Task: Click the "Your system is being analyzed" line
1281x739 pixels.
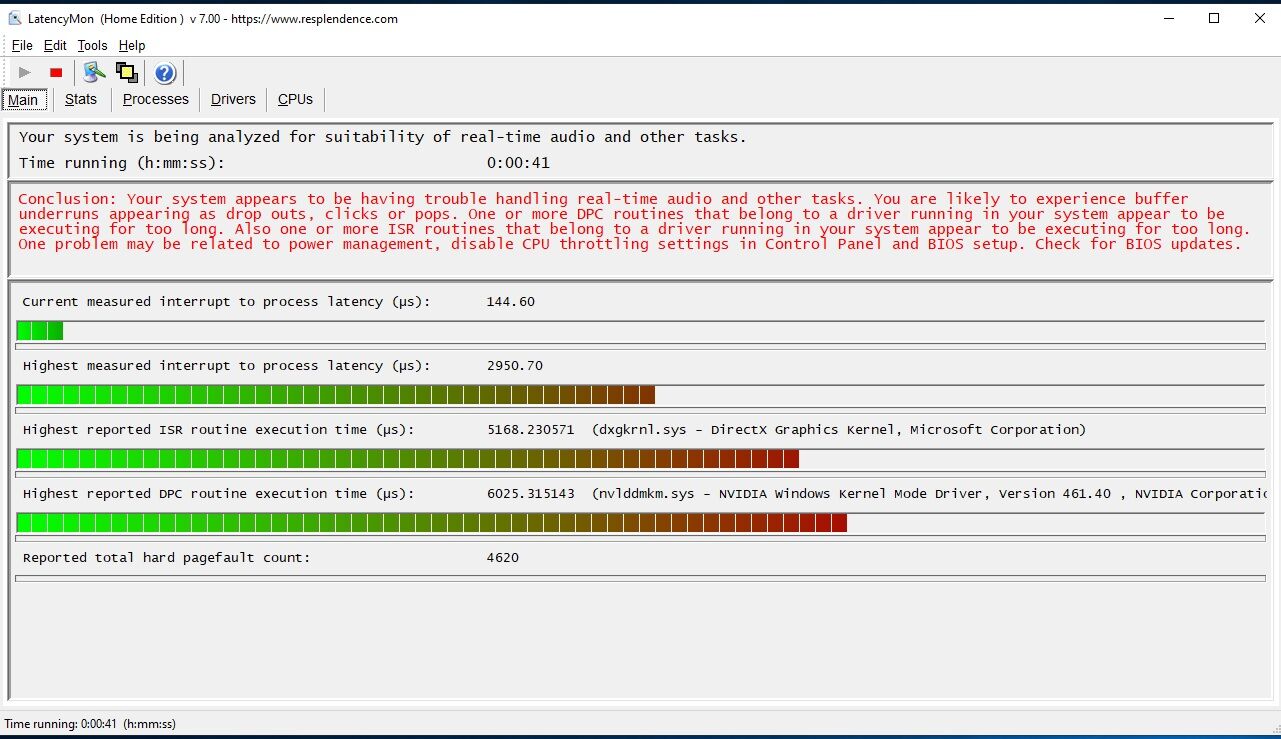Action: [x=383, y=137]
